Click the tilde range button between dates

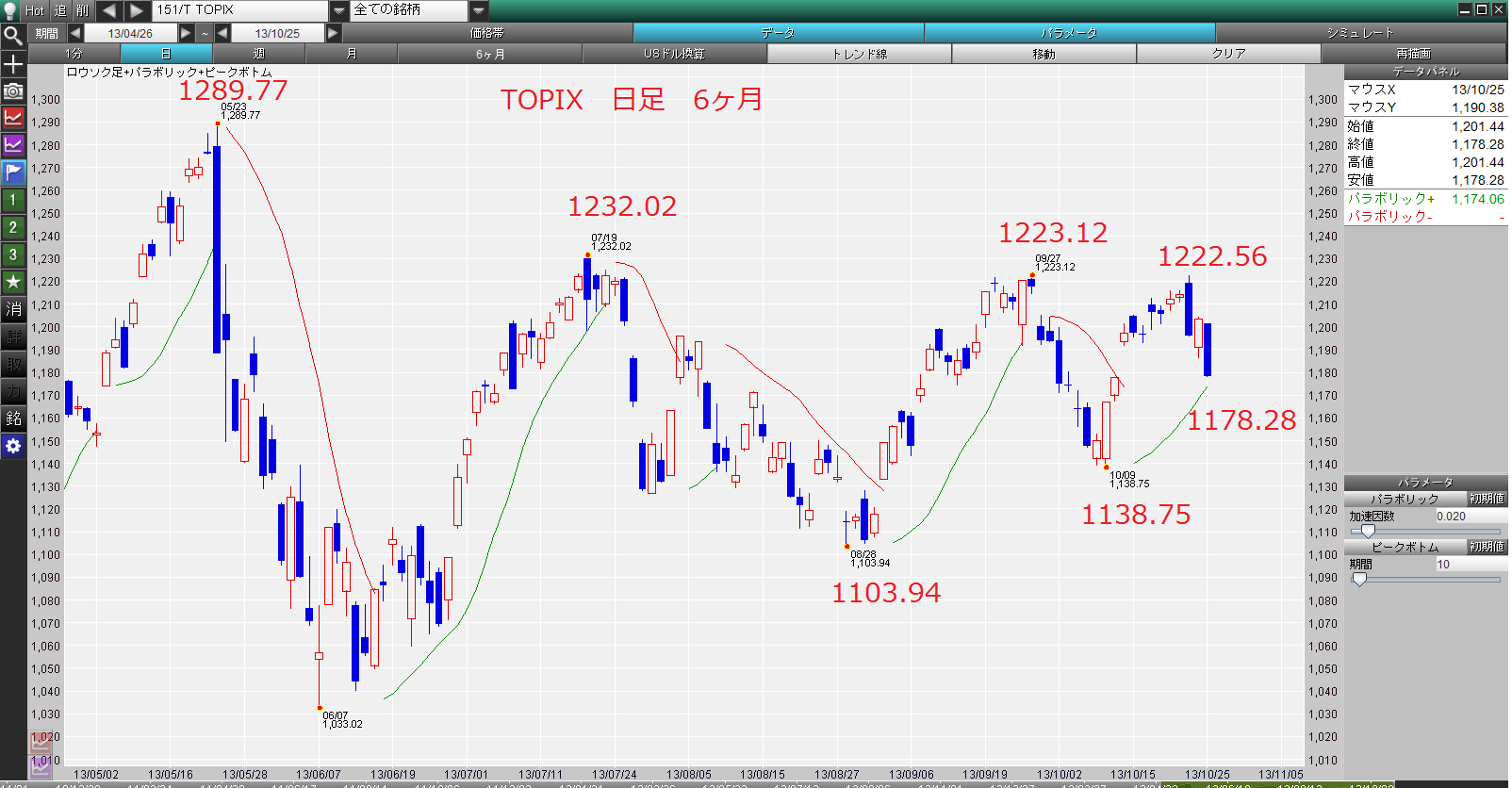[x=205, y=33]
